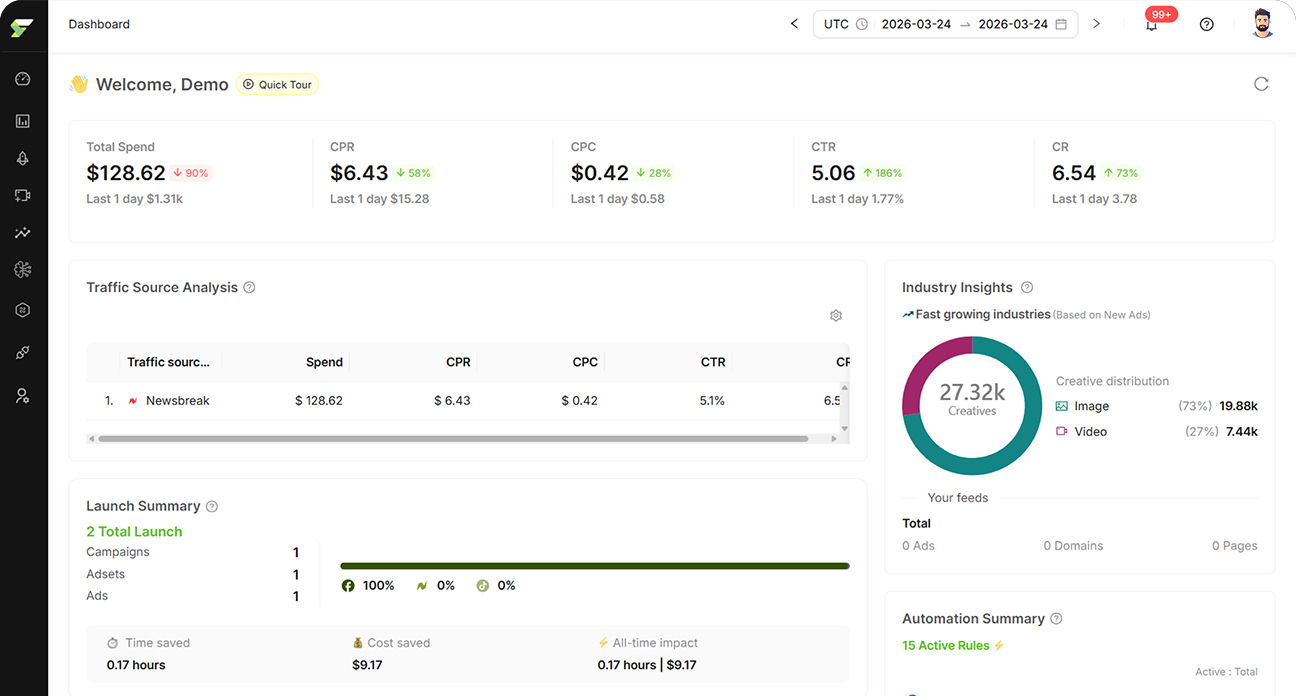Open the rocket launch sidebar icon
The width and height of the screenshot is (1296, 696).
click(23, 158)
